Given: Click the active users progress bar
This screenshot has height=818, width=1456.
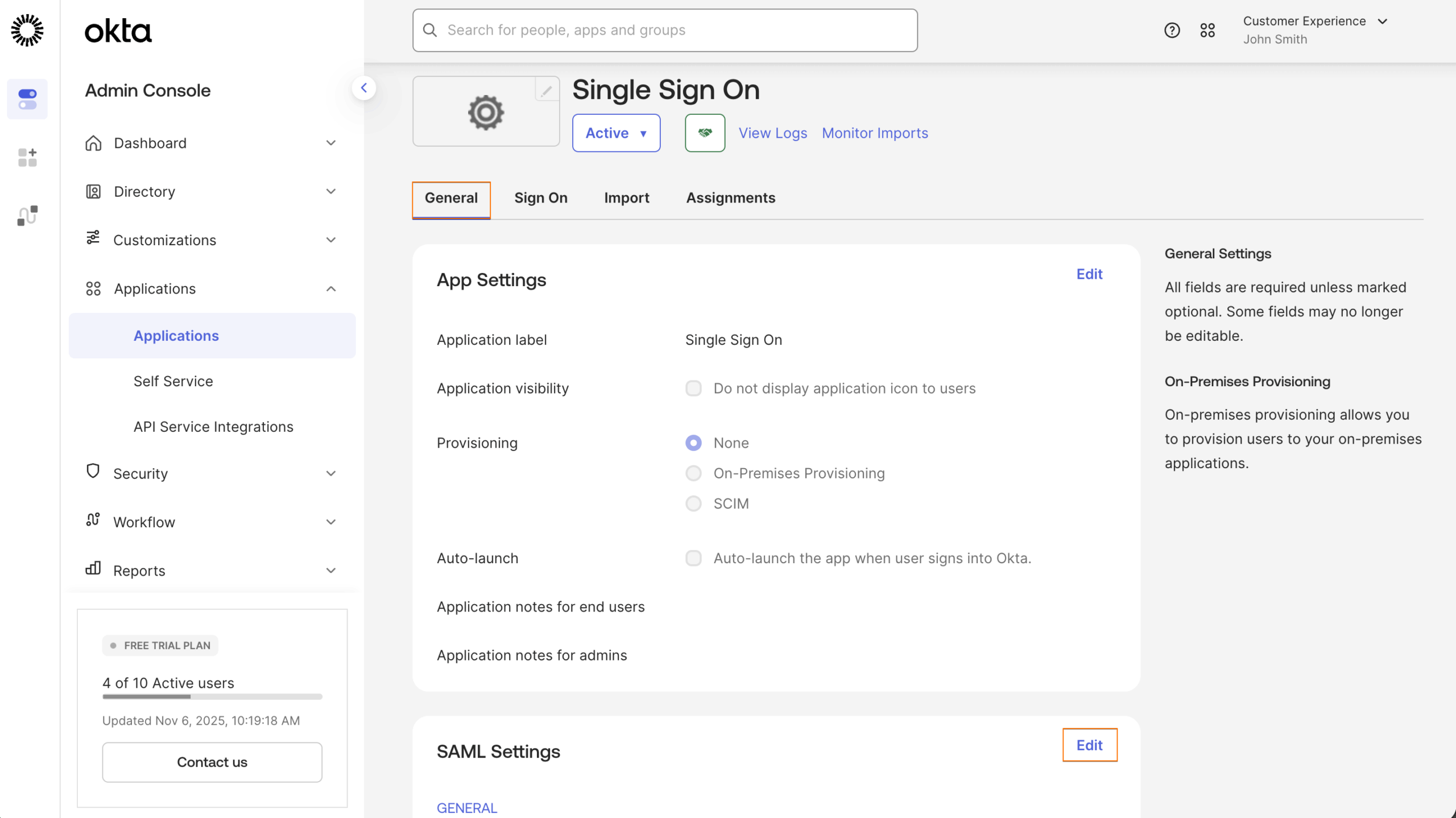Looking at the screenshot, I should [x=212, y=696].
